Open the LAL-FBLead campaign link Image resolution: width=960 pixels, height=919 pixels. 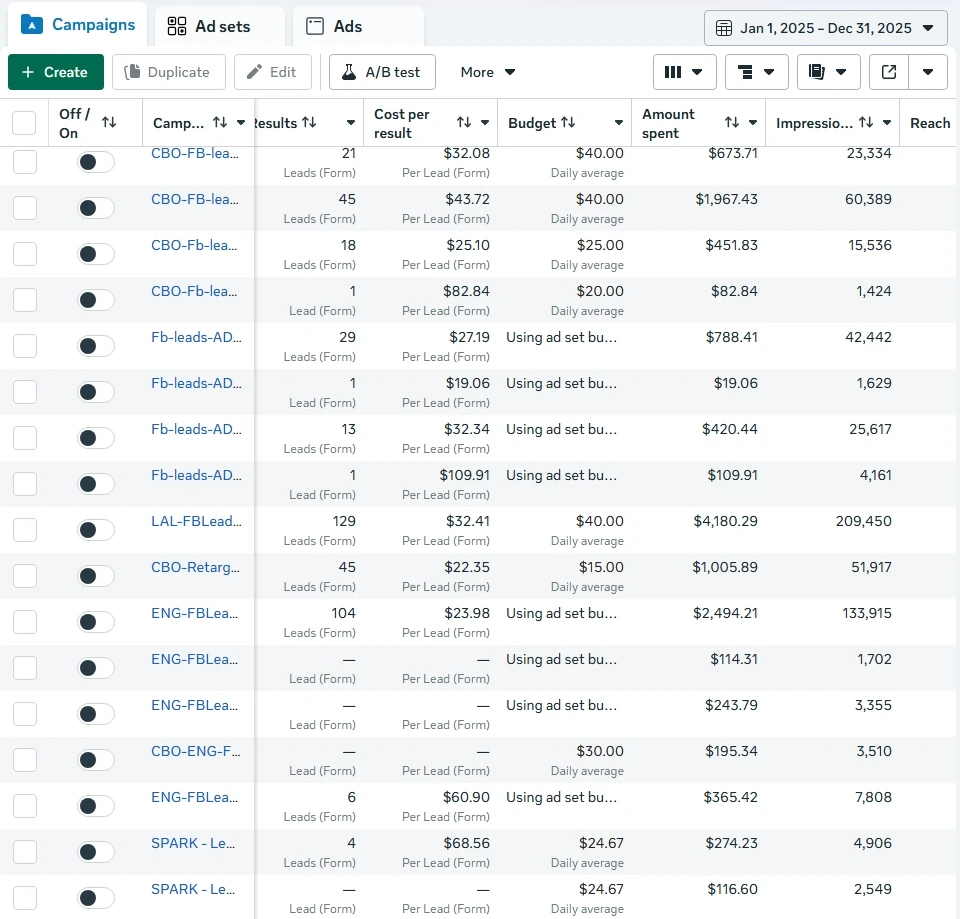click(197, 522)
